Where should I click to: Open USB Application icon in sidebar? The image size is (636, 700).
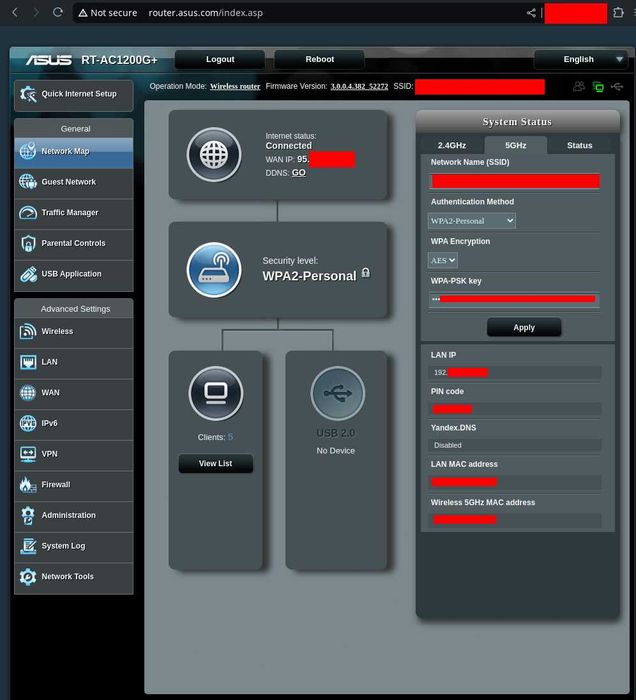pyautogui.click(x=28, y=274)
